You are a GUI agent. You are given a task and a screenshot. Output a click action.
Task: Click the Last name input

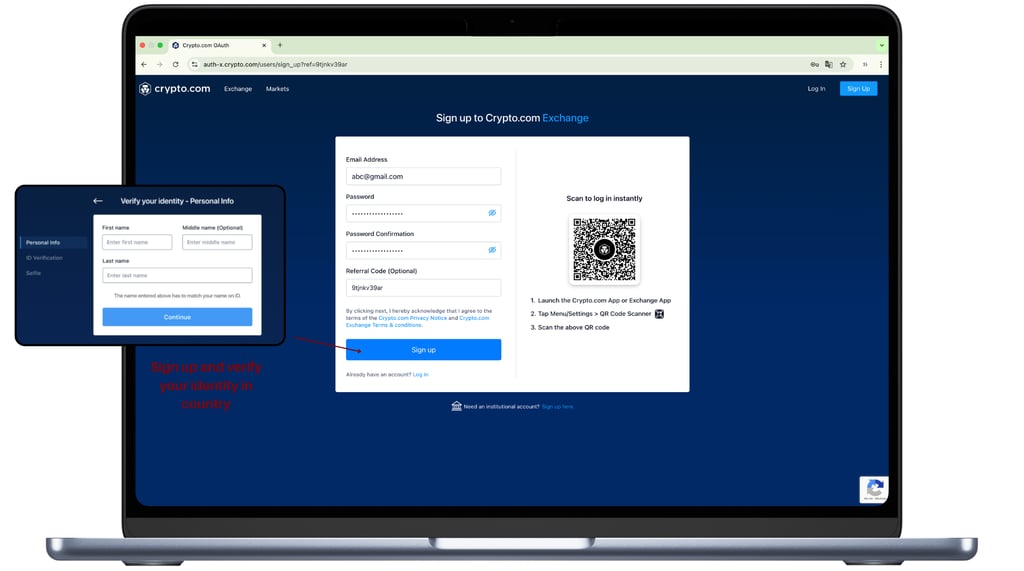pos(177,276)
